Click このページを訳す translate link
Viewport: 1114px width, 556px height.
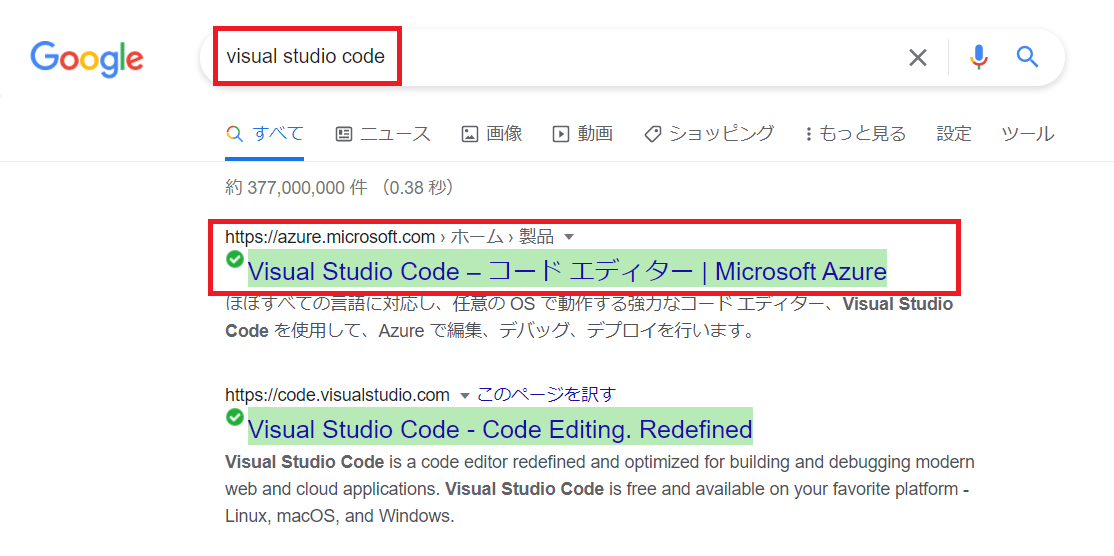tap(546, 395)
